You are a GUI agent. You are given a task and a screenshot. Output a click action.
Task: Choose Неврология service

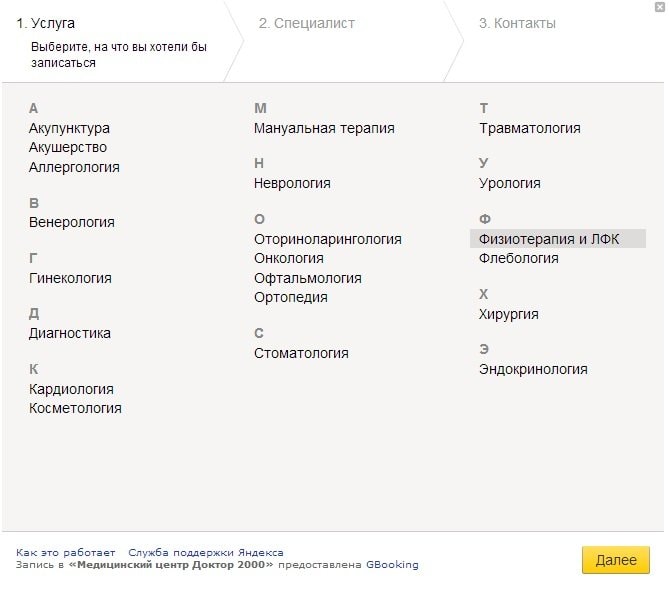(292, 183)
